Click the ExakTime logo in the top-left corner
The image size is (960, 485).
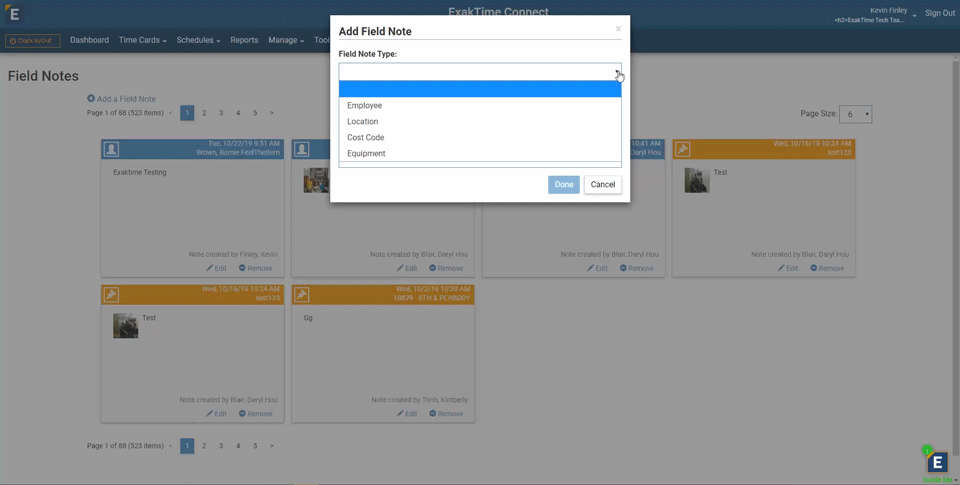tap(13, 14)
